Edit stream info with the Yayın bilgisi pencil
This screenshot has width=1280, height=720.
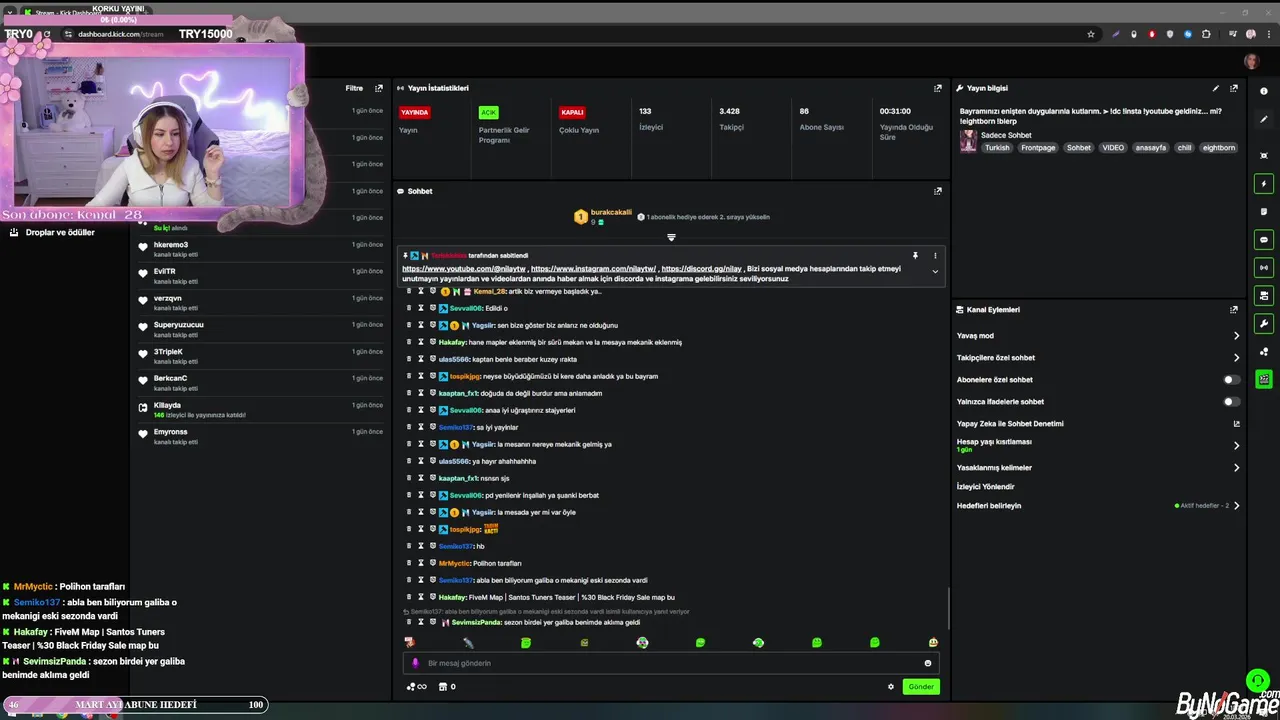pyautogui.click(x=1216, y=88)
